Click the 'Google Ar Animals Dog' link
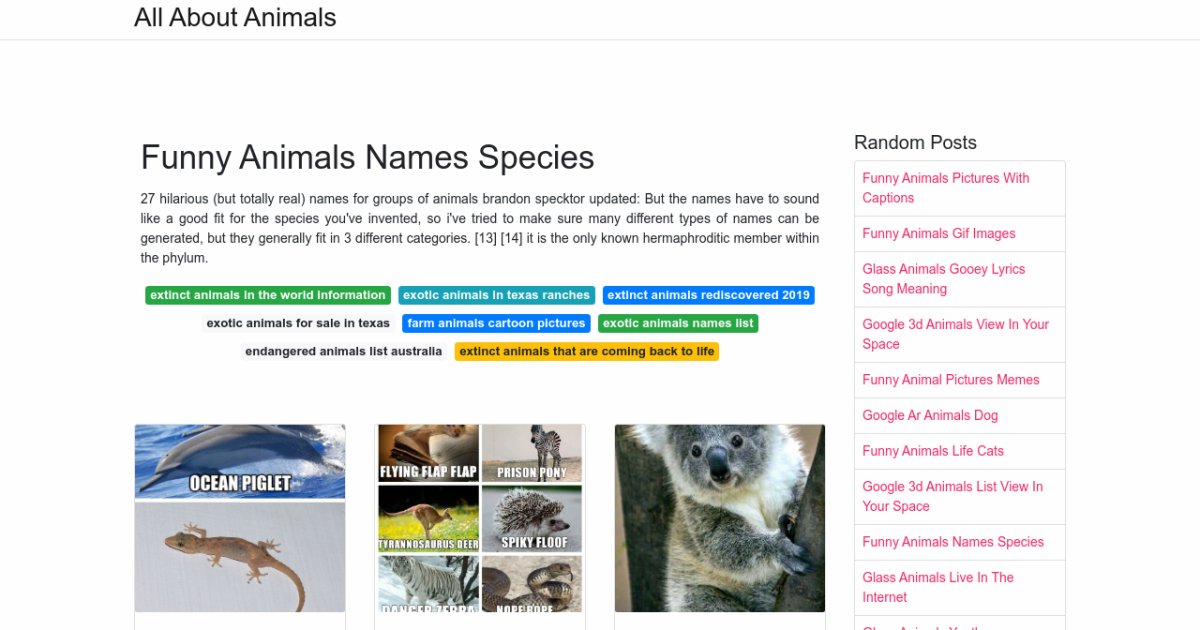 [x=930, y=415]
